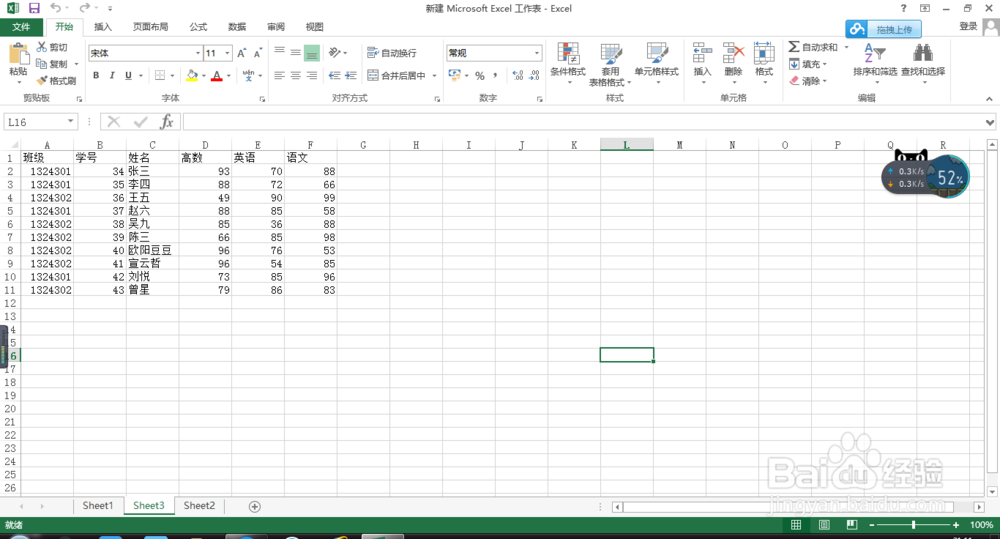Open 条件格式 conditional formatting
This screenshot has height=539, width=1000.
tap(568, 63)
